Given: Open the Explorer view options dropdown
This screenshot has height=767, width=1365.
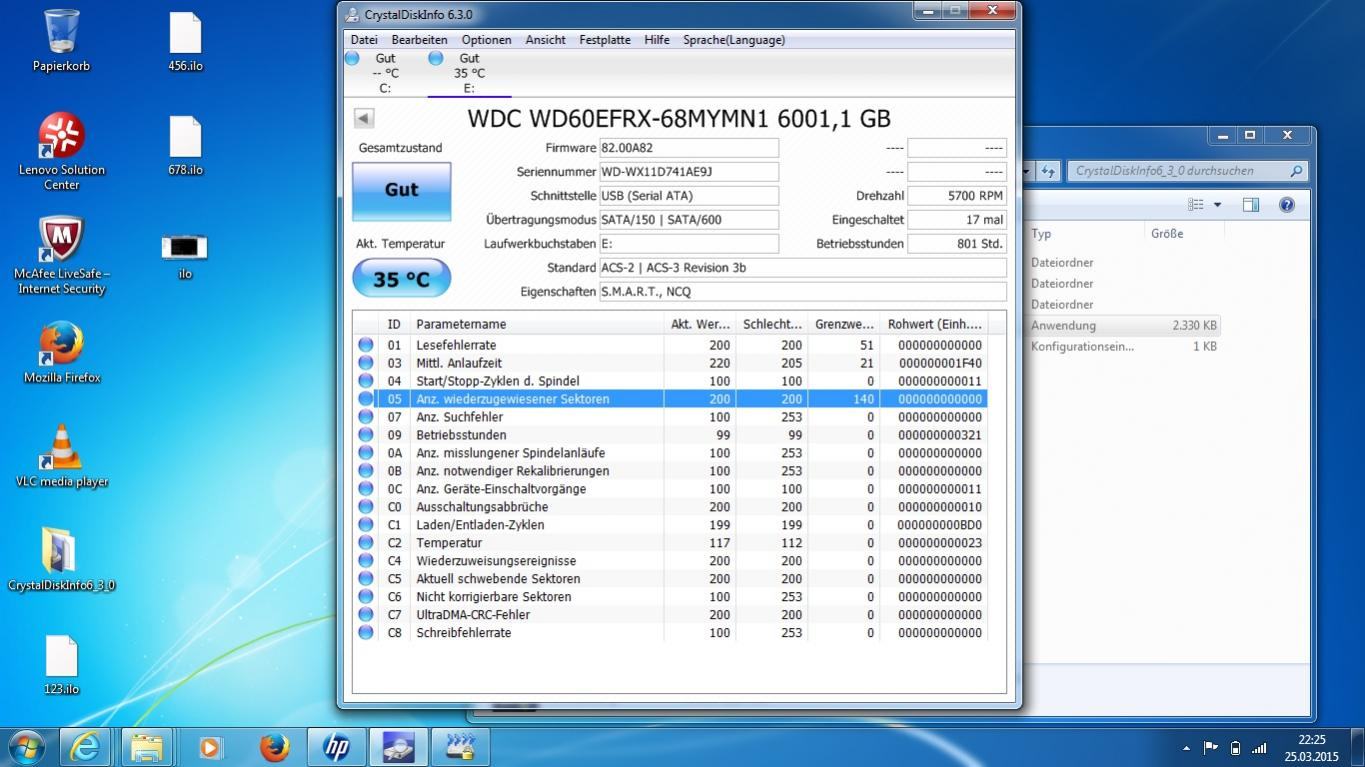Looking at the screenshot, I should coord(1217,205).
